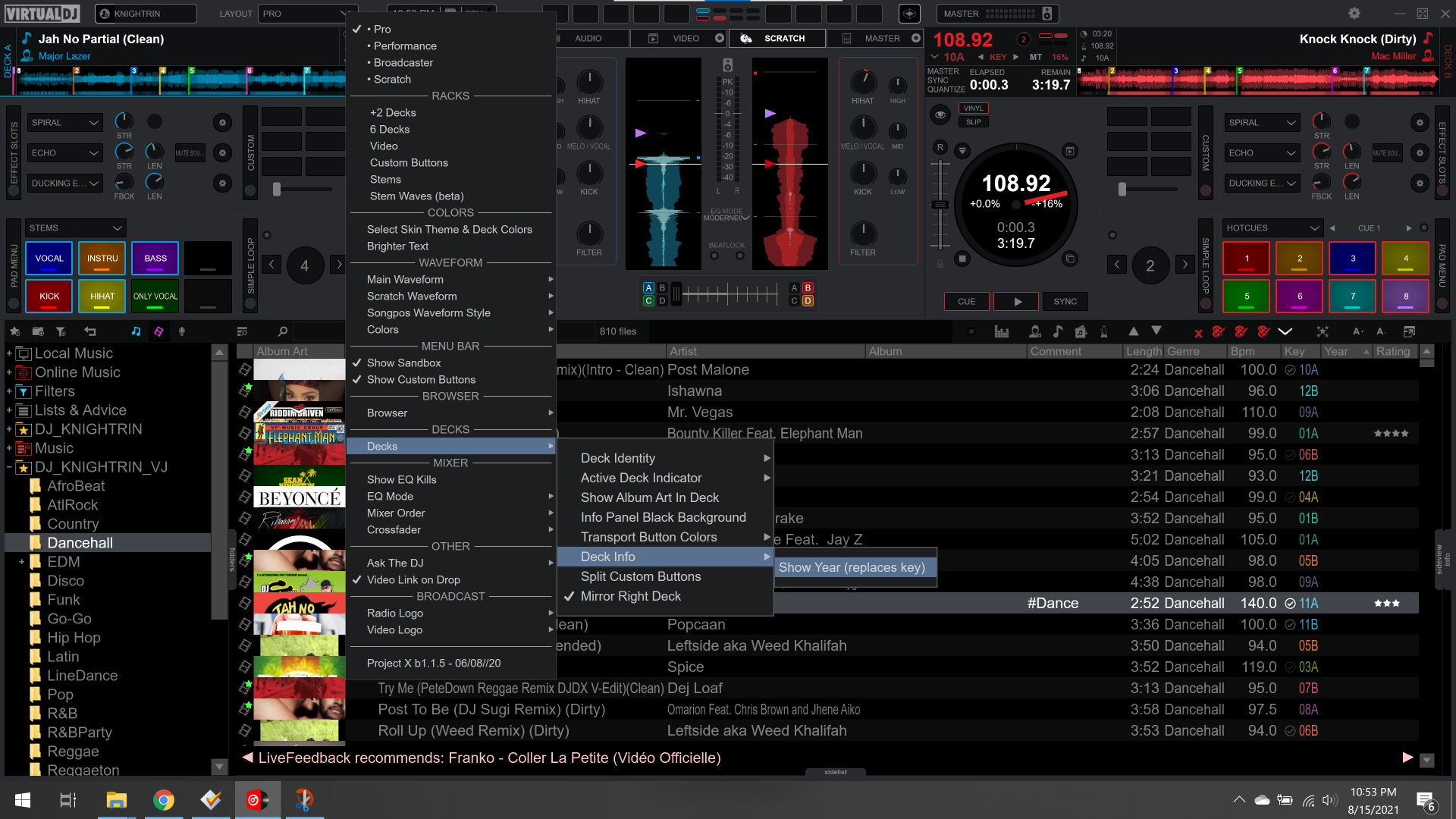Image resolution: width=1456 pixels, height=819 pixels.
Task: Click hotcue pad 8
Action: pos(1406,297)
